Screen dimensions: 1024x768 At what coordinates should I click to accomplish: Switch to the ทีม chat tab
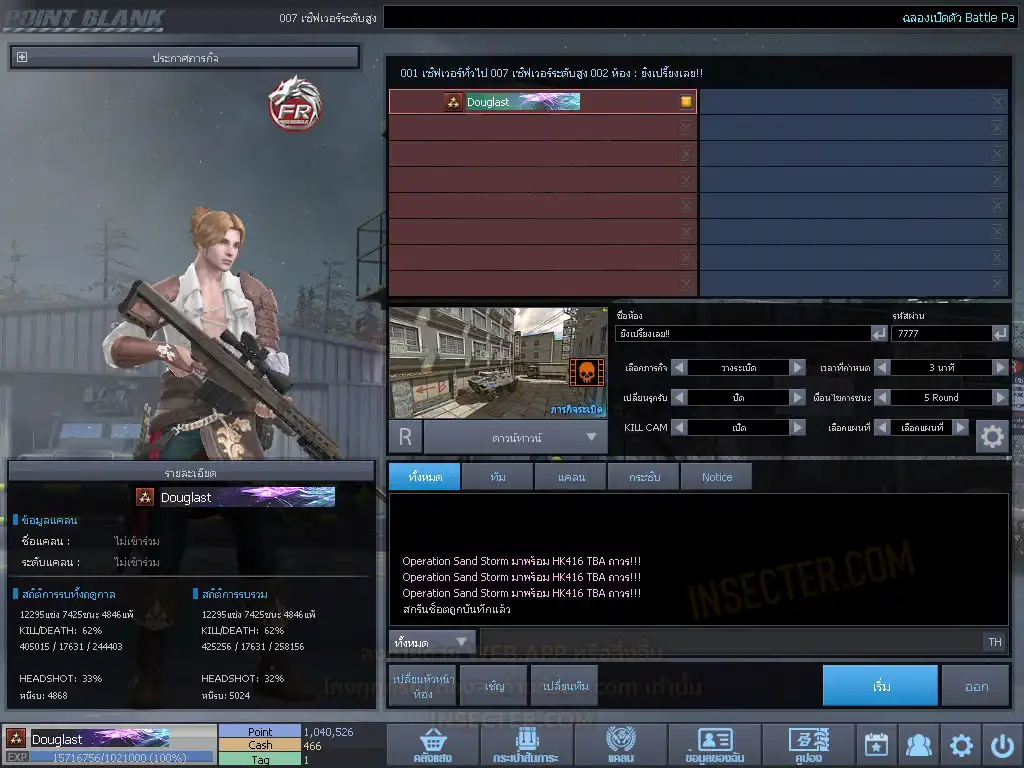pyautogui.click(x=497, y=477)
